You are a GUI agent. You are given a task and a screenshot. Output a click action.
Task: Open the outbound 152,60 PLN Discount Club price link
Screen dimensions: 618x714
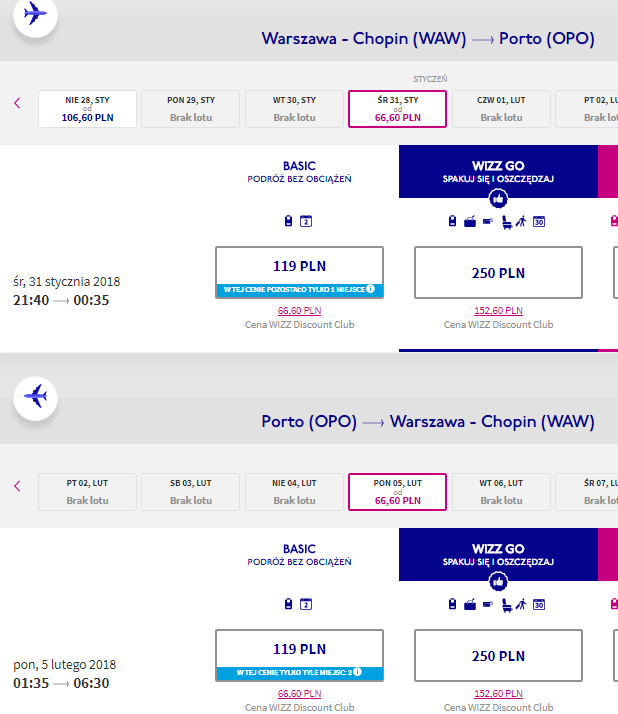click(498, 311)
